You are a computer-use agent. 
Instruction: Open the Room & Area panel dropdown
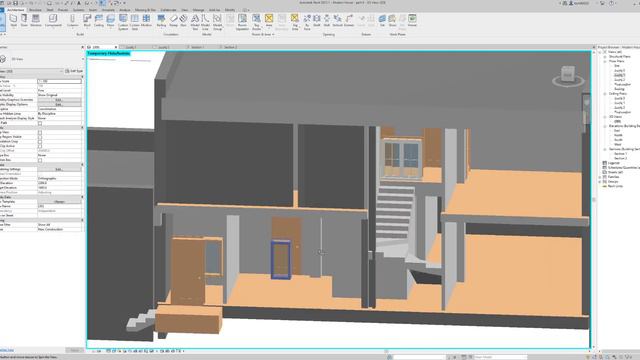263,35
